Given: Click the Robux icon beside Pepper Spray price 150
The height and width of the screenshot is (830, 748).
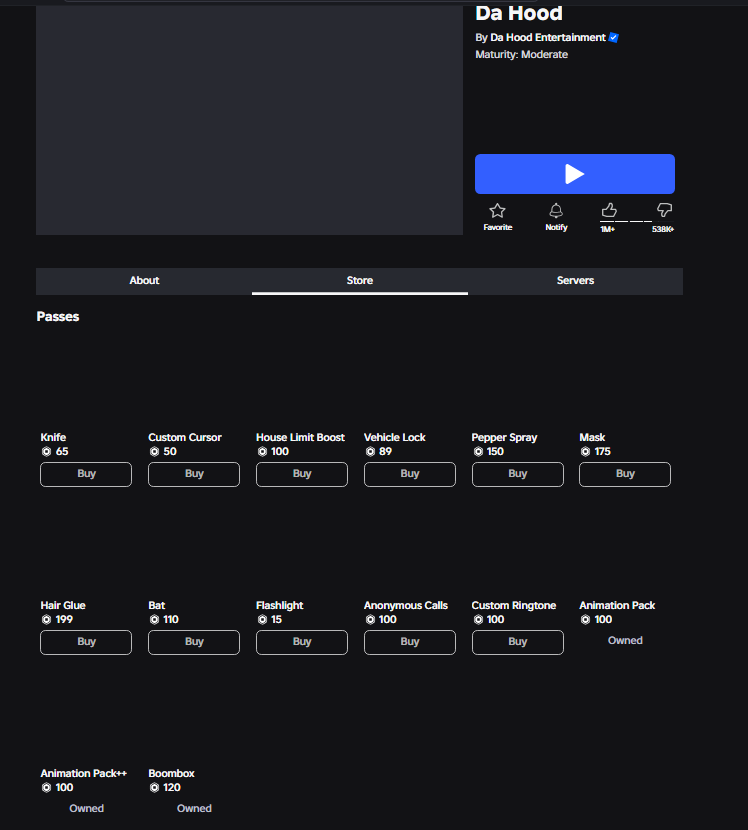Looking at the screenshot, I should pyautogui.click(x=478, y=452).
